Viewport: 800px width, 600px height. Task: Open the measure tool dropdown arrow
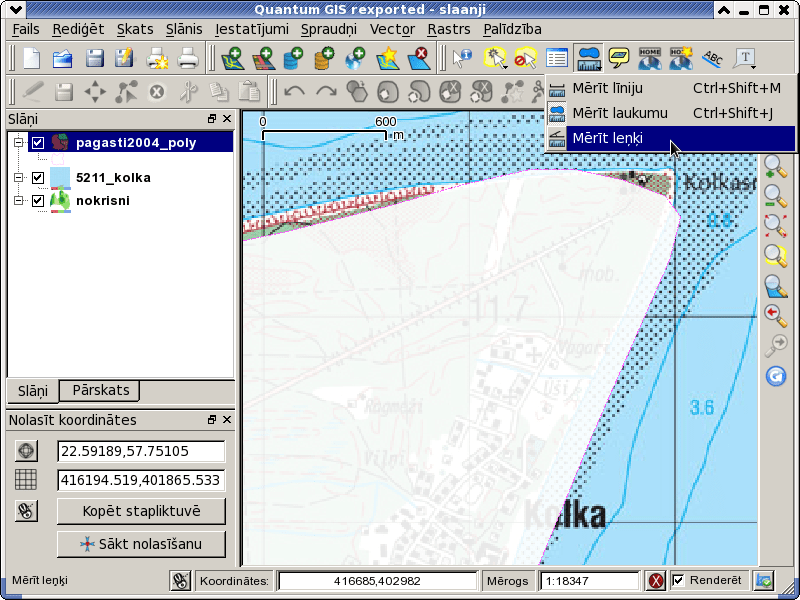click(598, 67)
